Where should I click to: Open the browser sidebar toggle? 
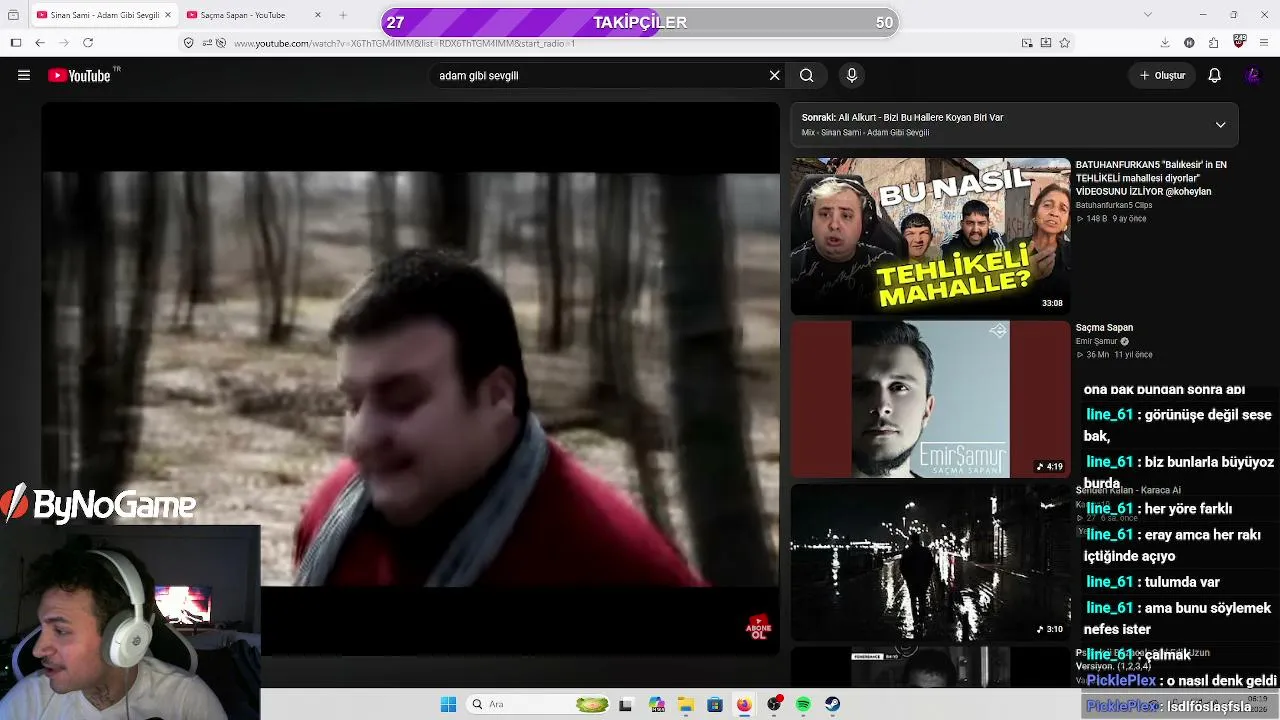pos(16,43)
